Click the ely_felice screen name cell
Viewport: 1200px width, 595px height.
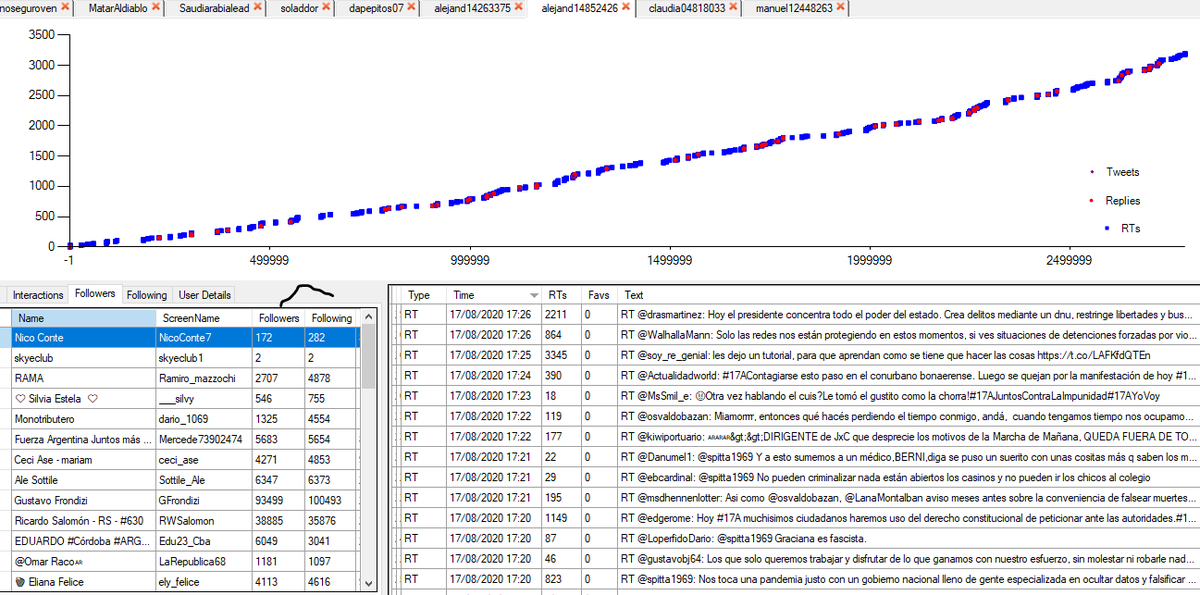203,581
